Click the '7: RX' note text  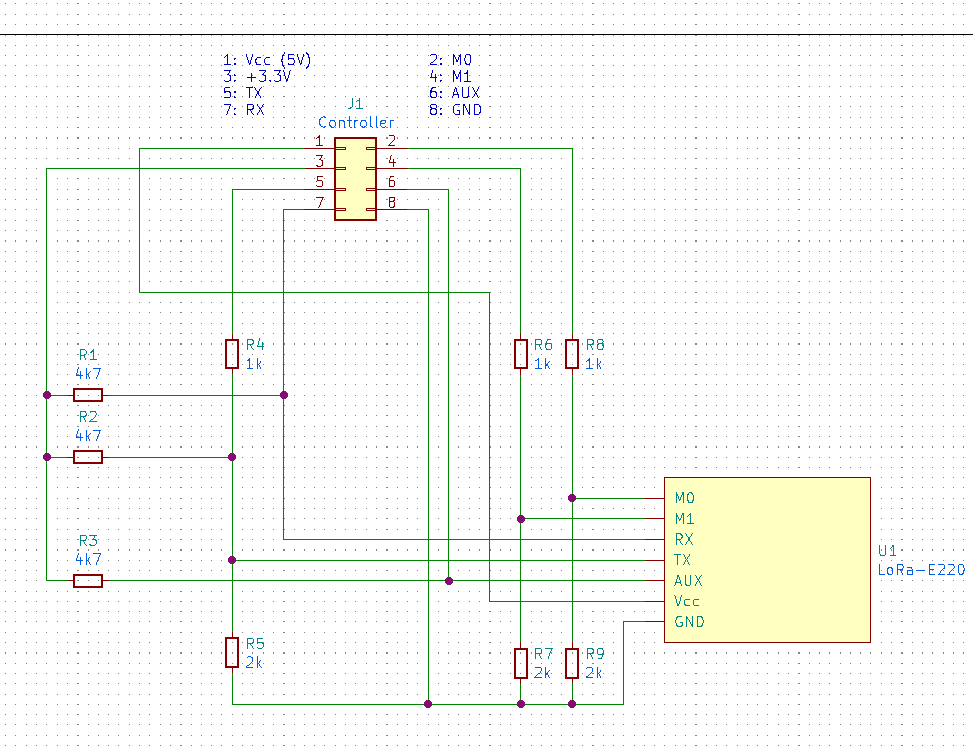(244, 110)
